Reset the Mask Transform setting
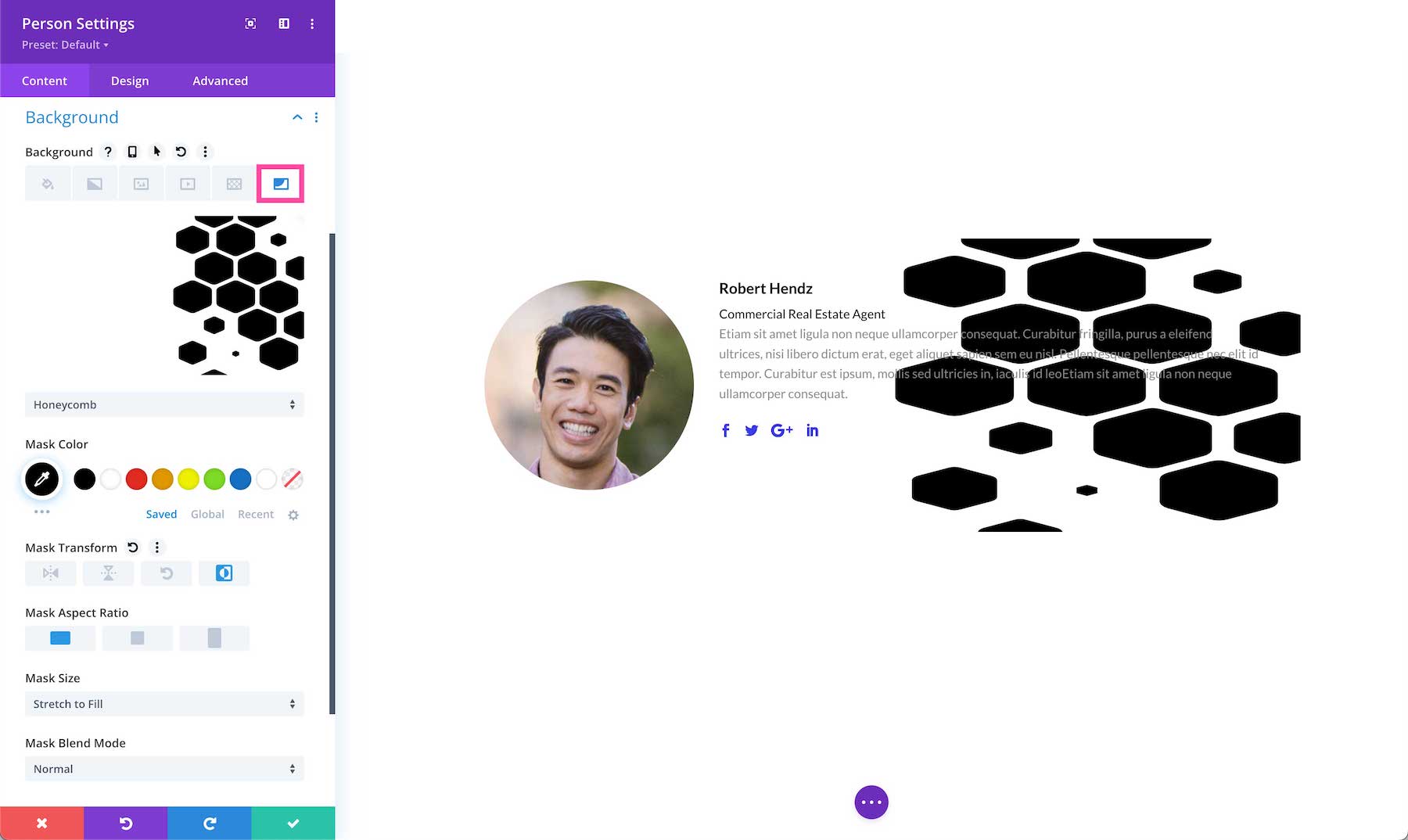 [133, 547]
